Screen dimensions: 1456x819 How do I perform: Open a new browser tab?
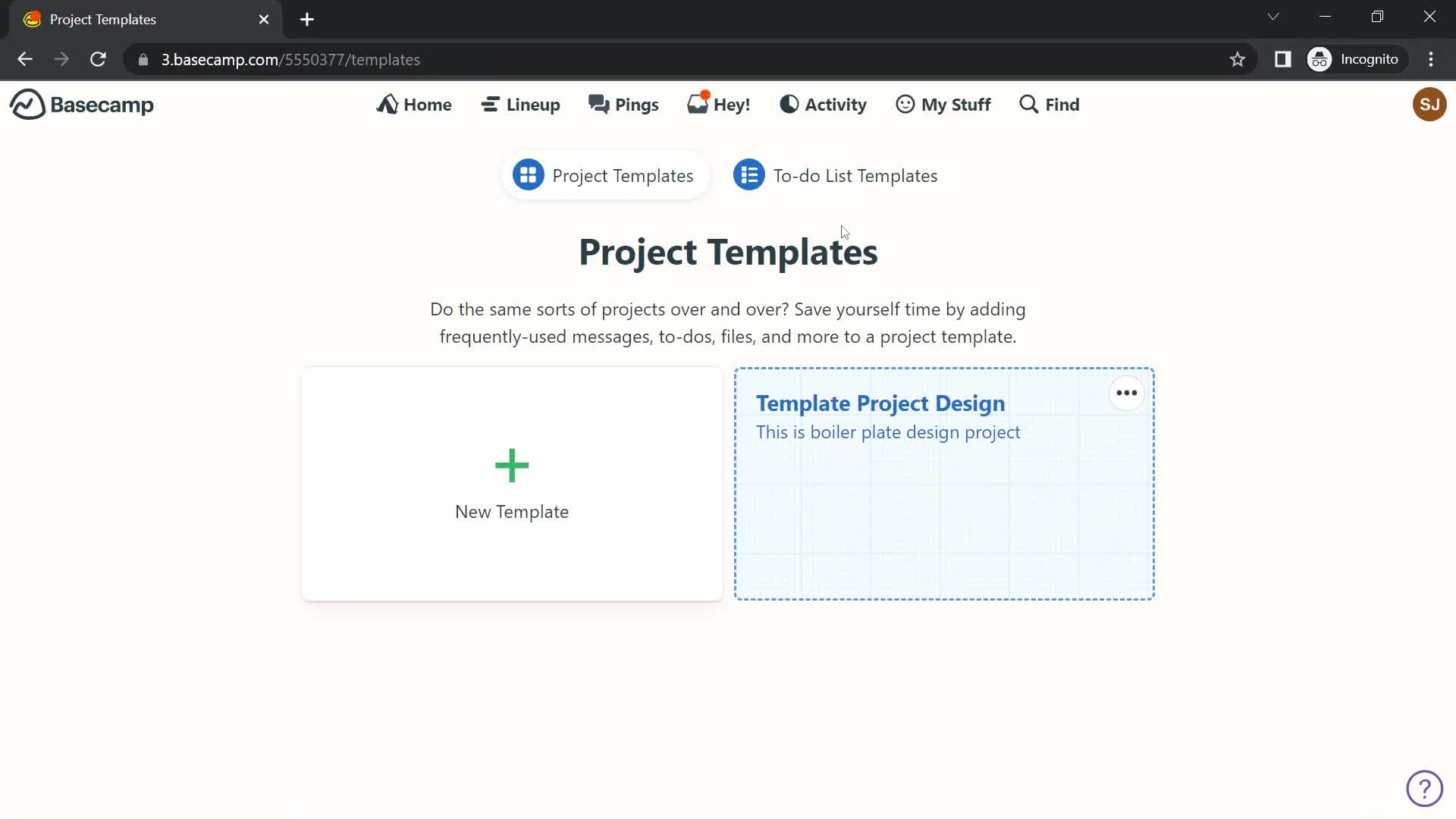[x=307, y=20]
